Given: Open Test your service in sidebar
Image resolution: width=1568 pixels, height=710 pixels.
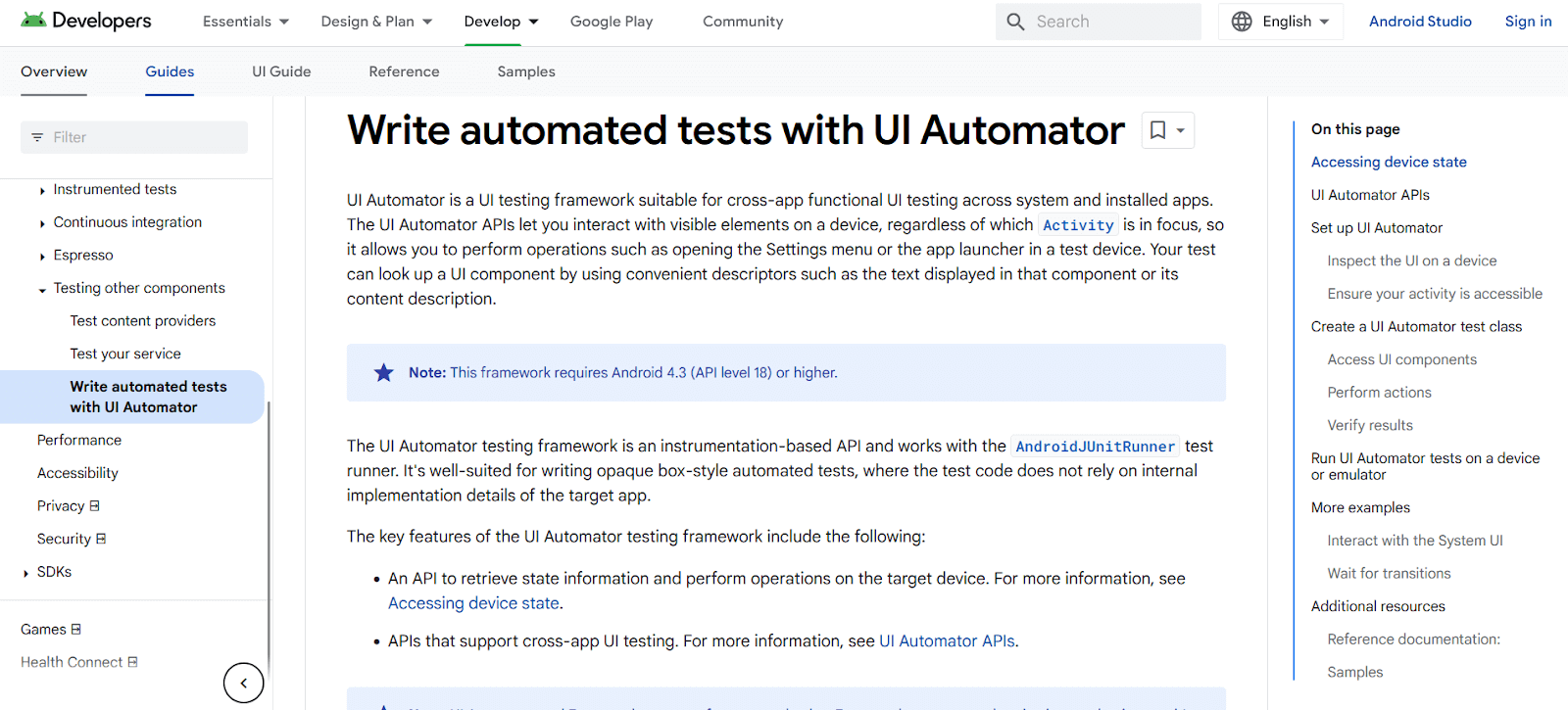Looking at the screenshot, I should [x=125, y=355].
